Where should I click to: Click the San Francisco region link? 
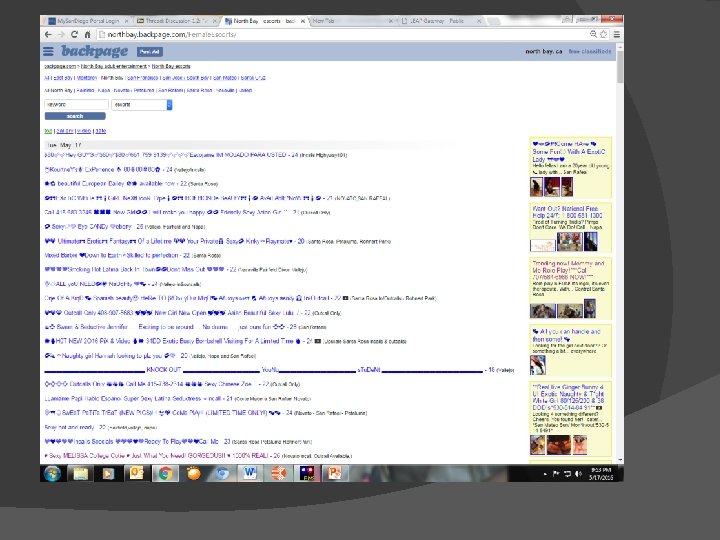pyautogui.click(x=142, y=78)
